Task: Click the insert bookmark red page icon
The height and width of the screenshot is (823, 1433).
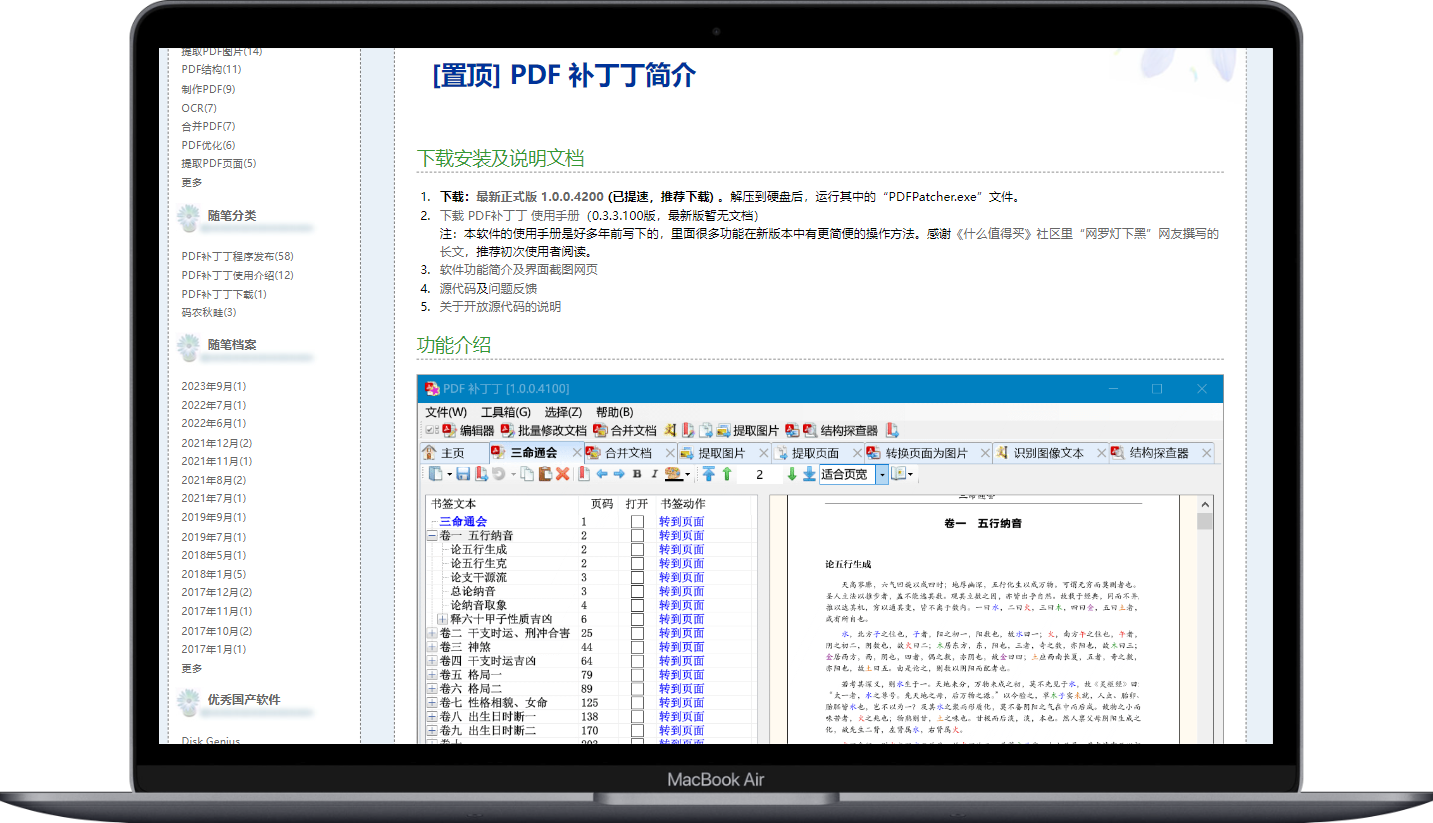Action: tap(584, 474)
